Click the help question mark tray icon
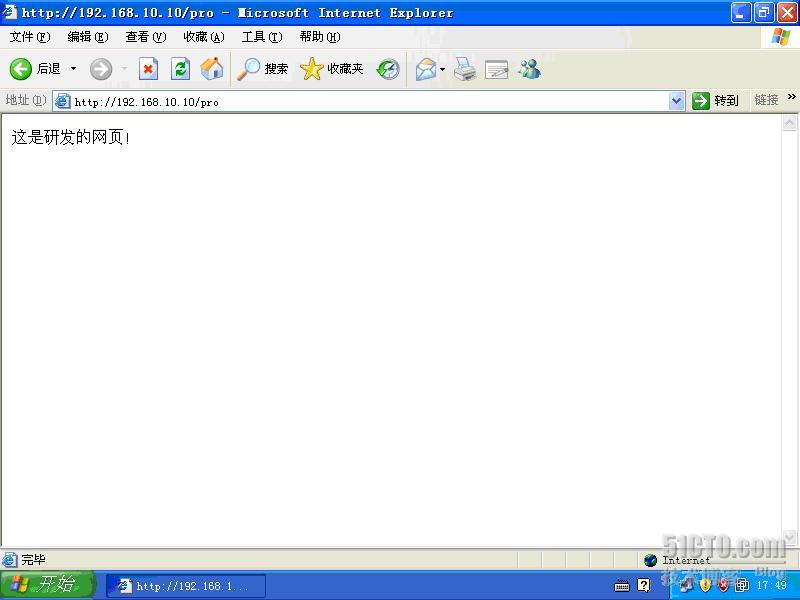This screenshot has width=800, height=600. 644,585
